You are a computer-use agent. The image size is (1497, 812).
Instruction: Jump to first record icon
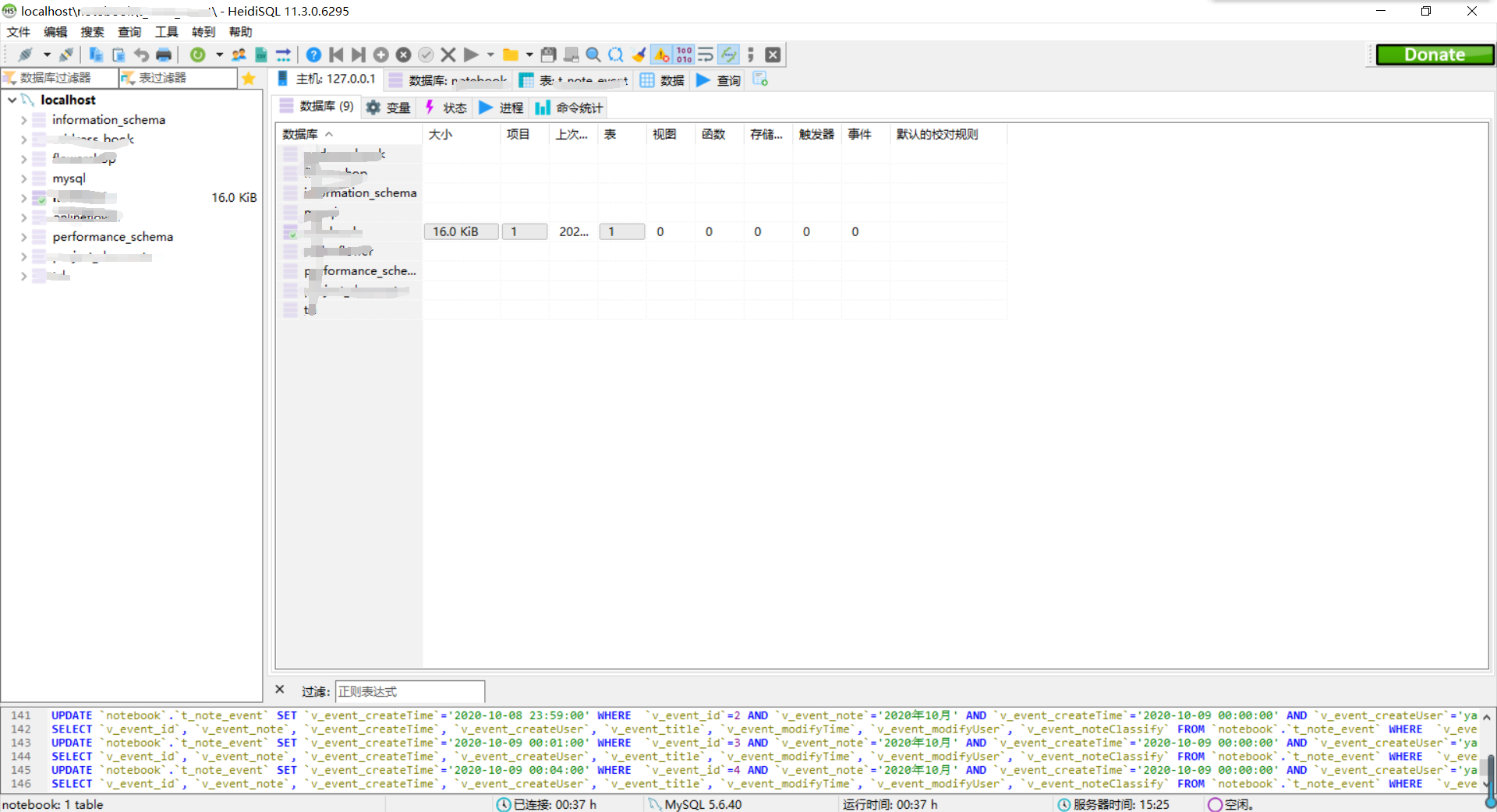tap(336, 55)
